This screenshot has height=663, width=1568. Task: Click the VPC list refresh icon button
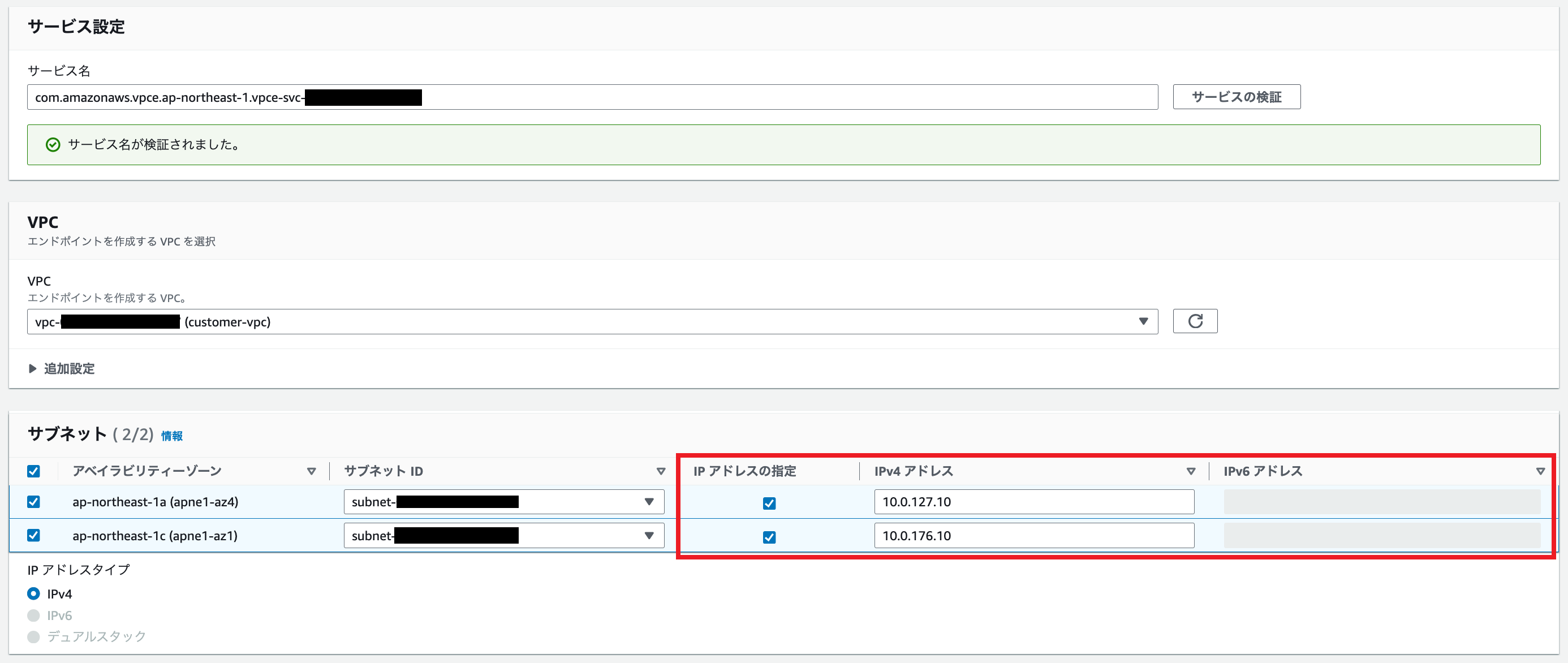coord(1194,321)
